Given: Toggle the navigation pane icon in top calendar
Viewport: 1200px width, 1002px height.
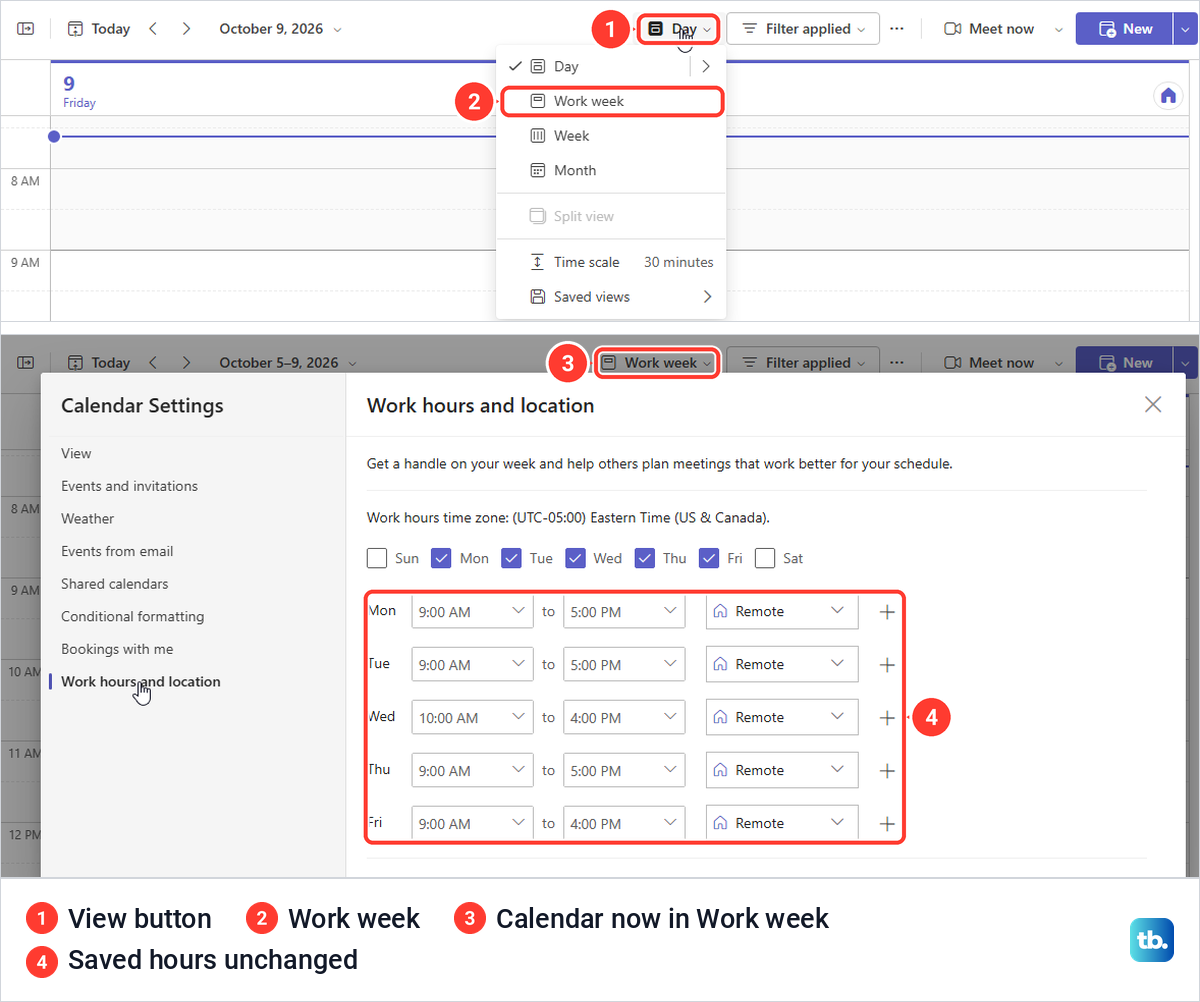Looking at the screenshot, I should point(26,29).
